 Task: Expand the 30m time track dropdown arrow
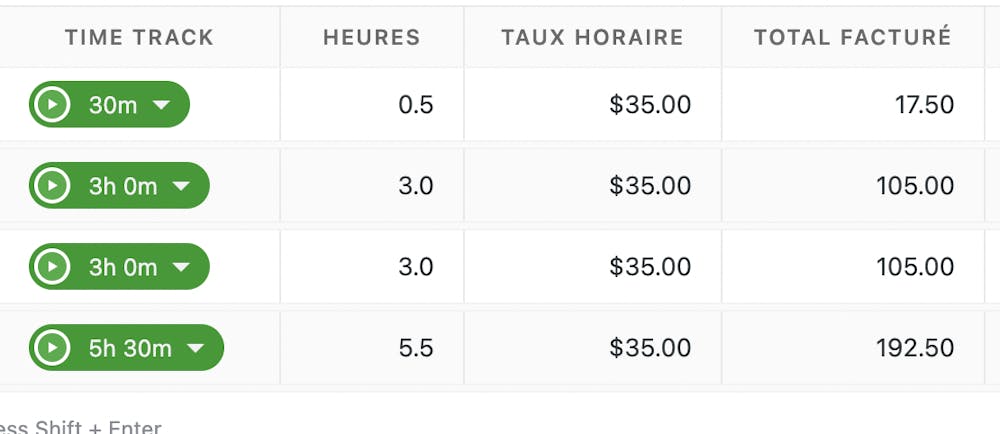point(161,104)
